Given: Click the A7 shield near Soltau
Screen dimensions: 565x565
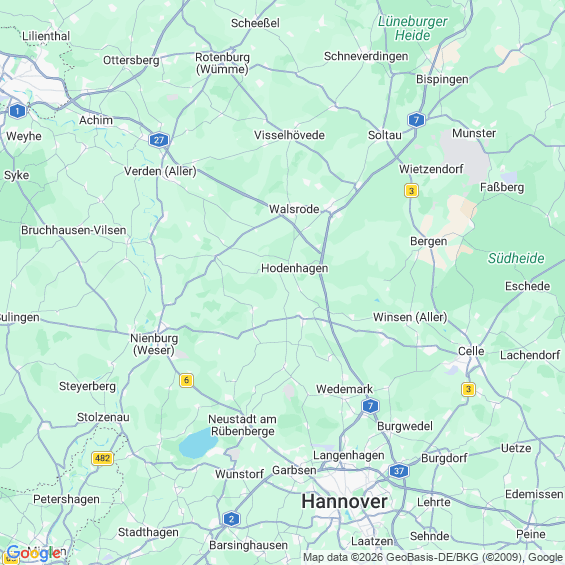Looking at the screenshot, I should [x=416, y=120].
